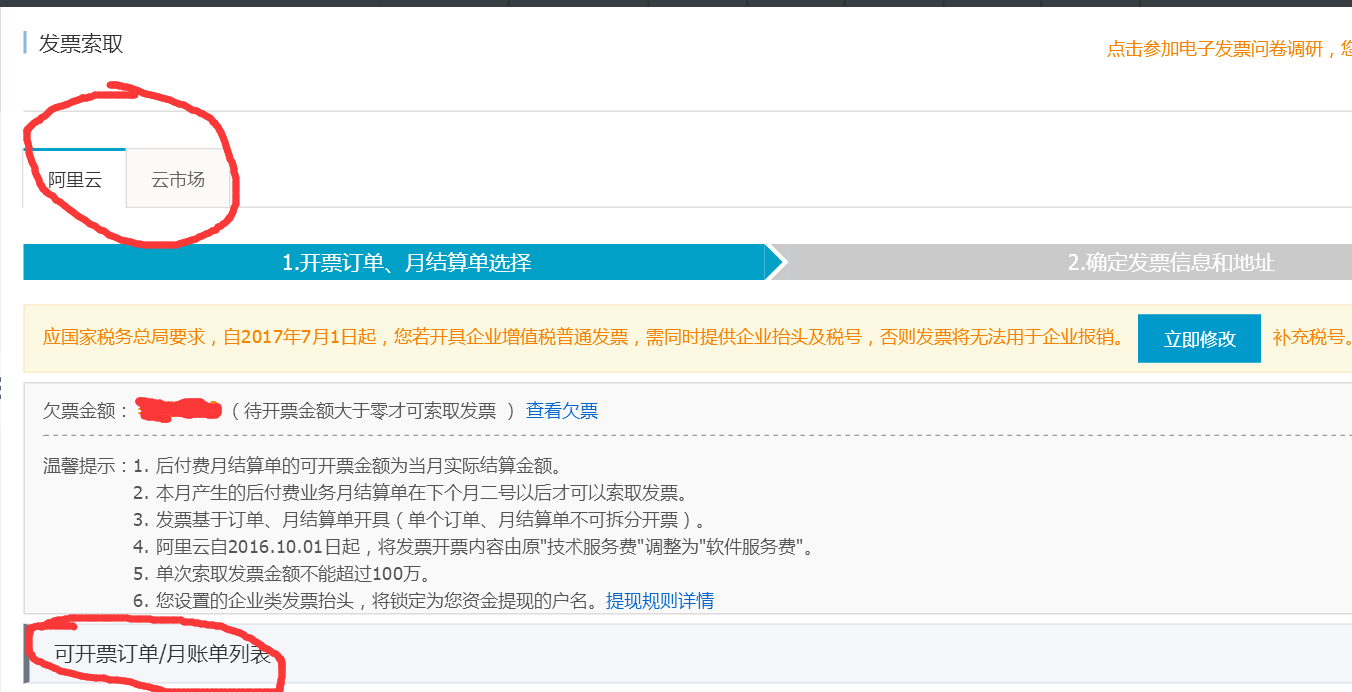The height and width of the screenshot is (692, 1352).
Task: Open the 提现规则详情 link
Action: click(660, 601)
